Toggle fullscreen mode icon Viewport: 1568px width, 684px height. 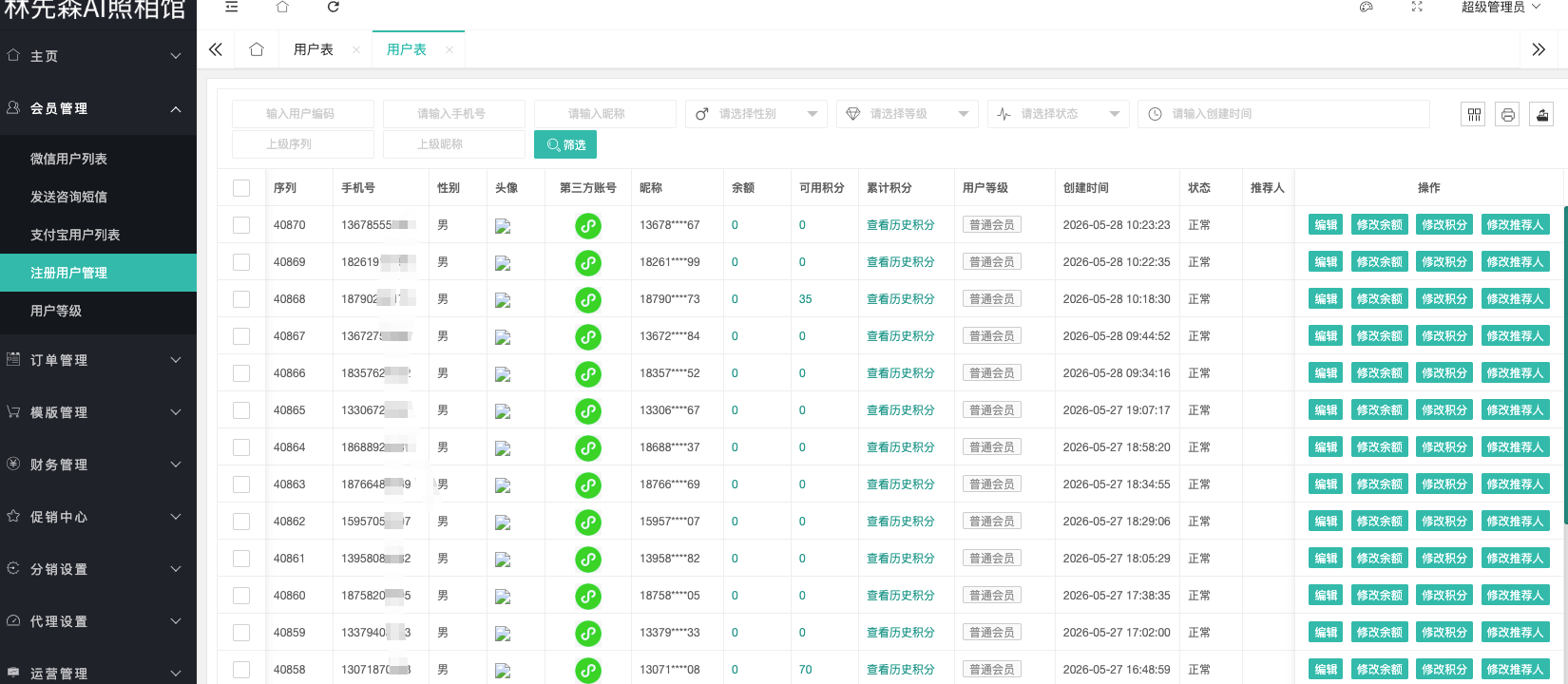click(x=1417, y=7)
